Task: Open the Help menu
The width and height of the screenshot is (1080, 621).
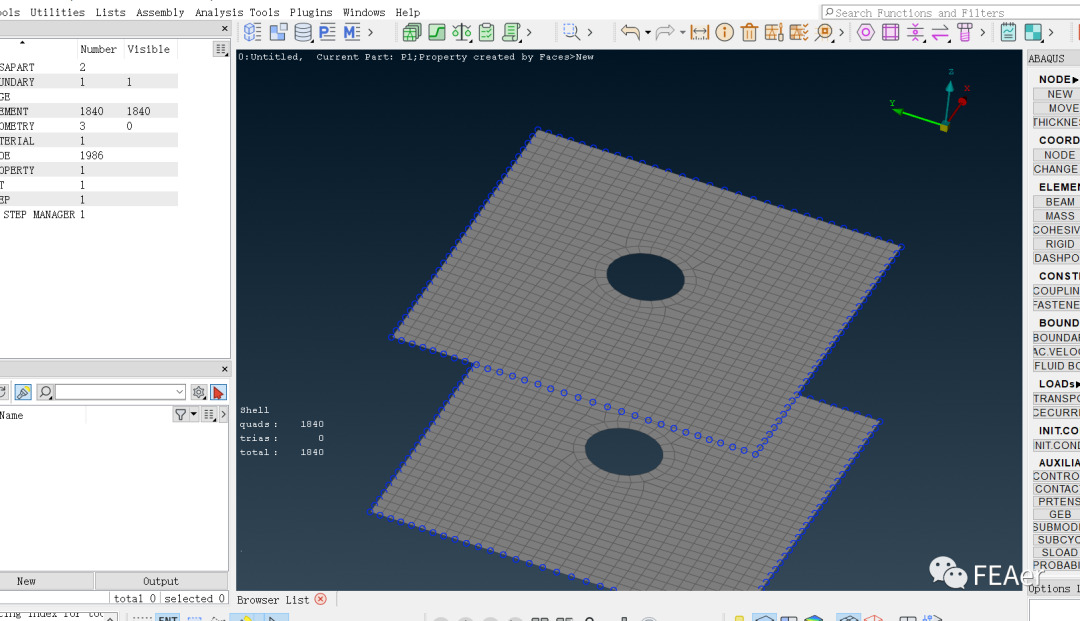Action: tap(408, 12)
